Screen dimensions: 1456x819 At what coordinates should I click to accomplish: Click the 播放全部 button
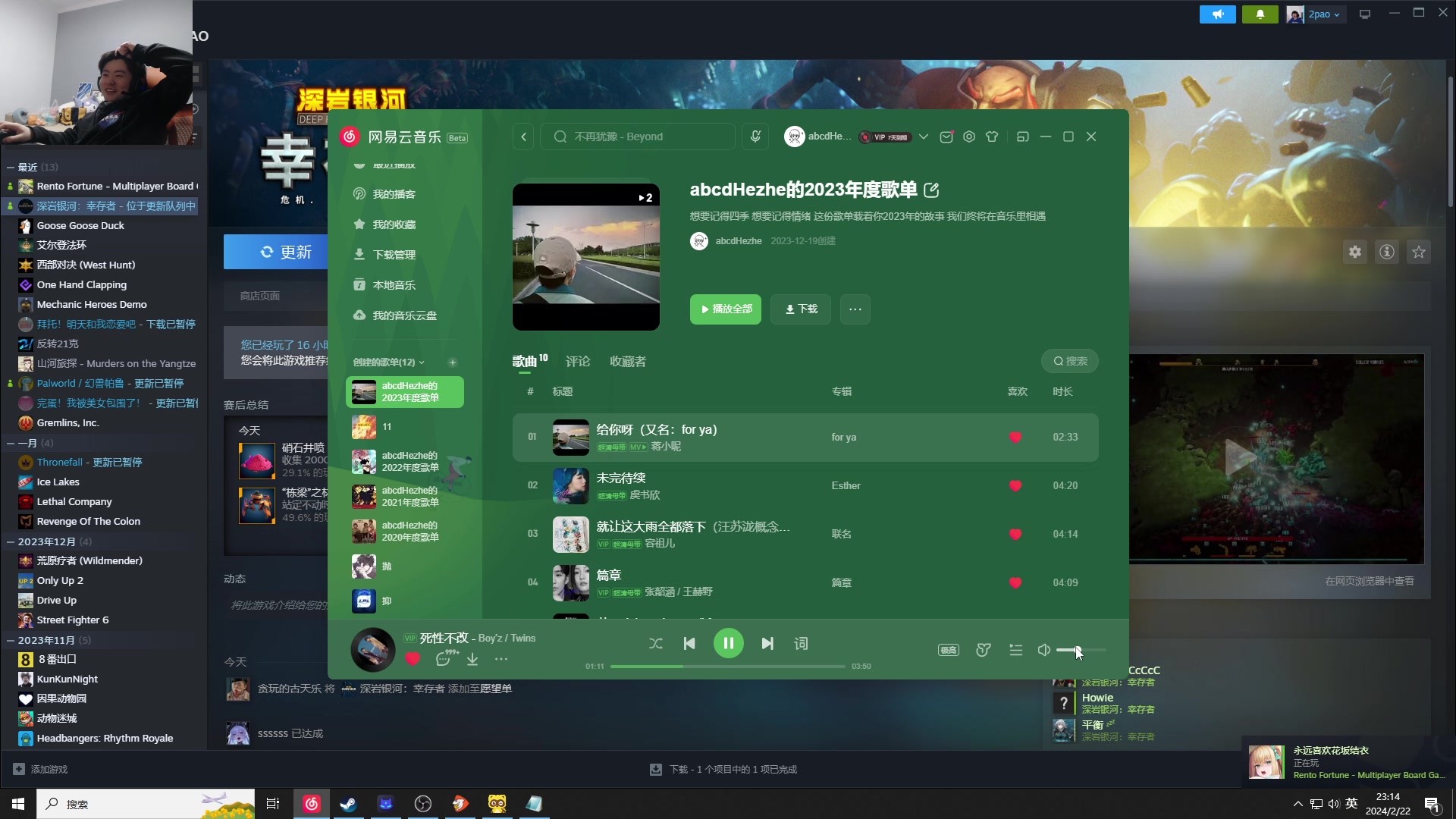tap(726, 309)
